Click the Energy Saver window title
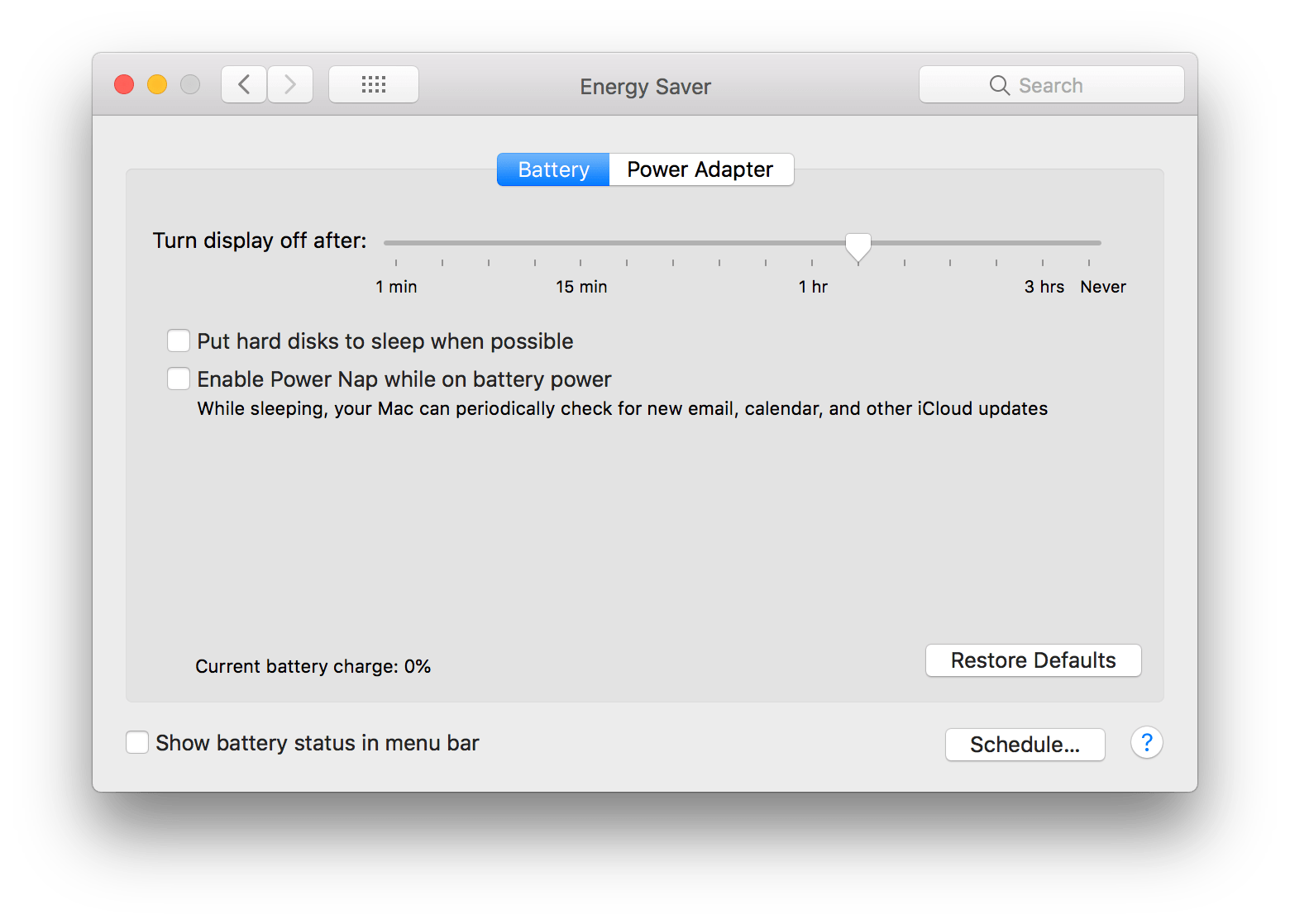The height and width of the screenshot is (924, 1290). pyautogui.click(x=645, y=86)
